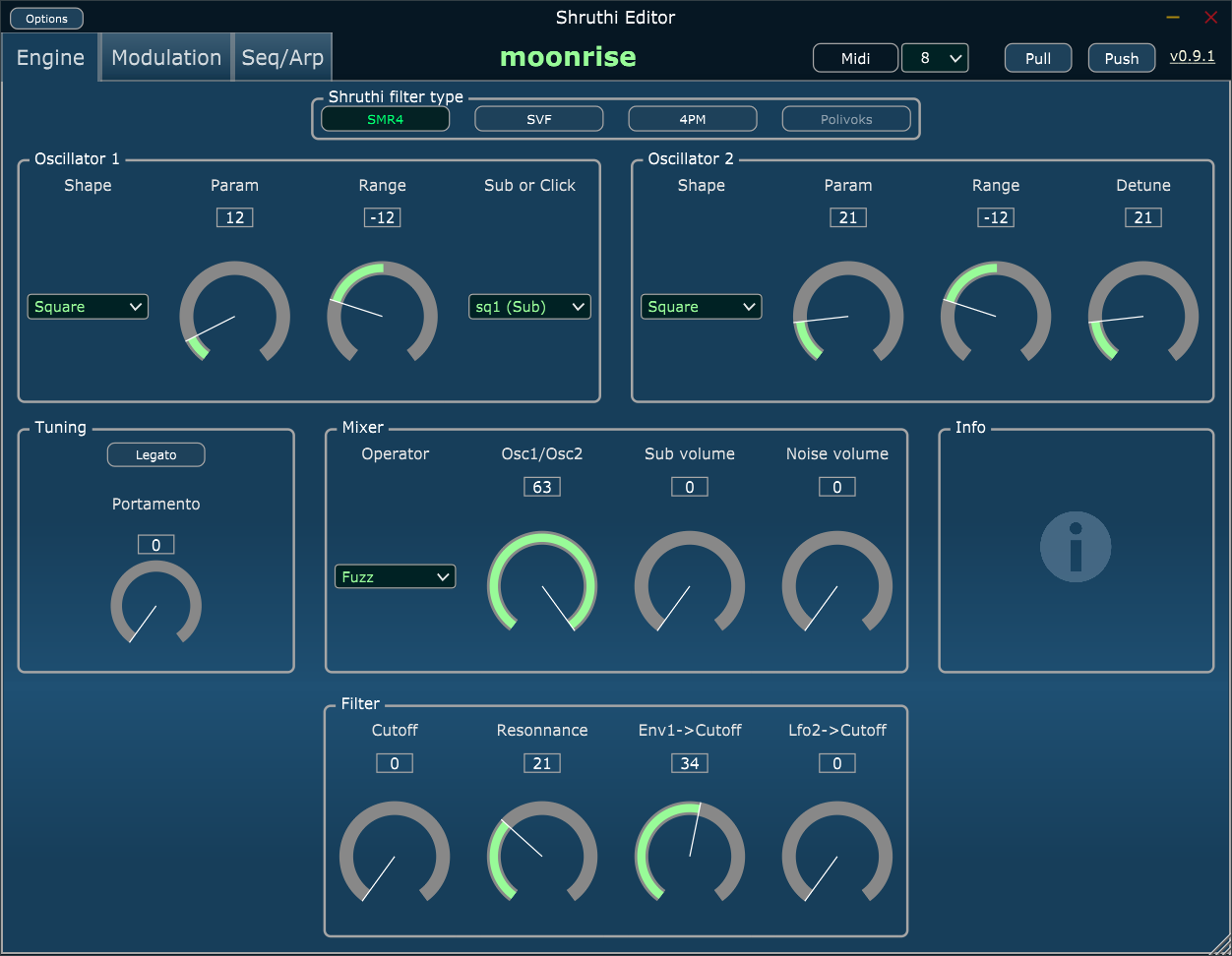
Task: Click the Pull button
Action: 1038,58
